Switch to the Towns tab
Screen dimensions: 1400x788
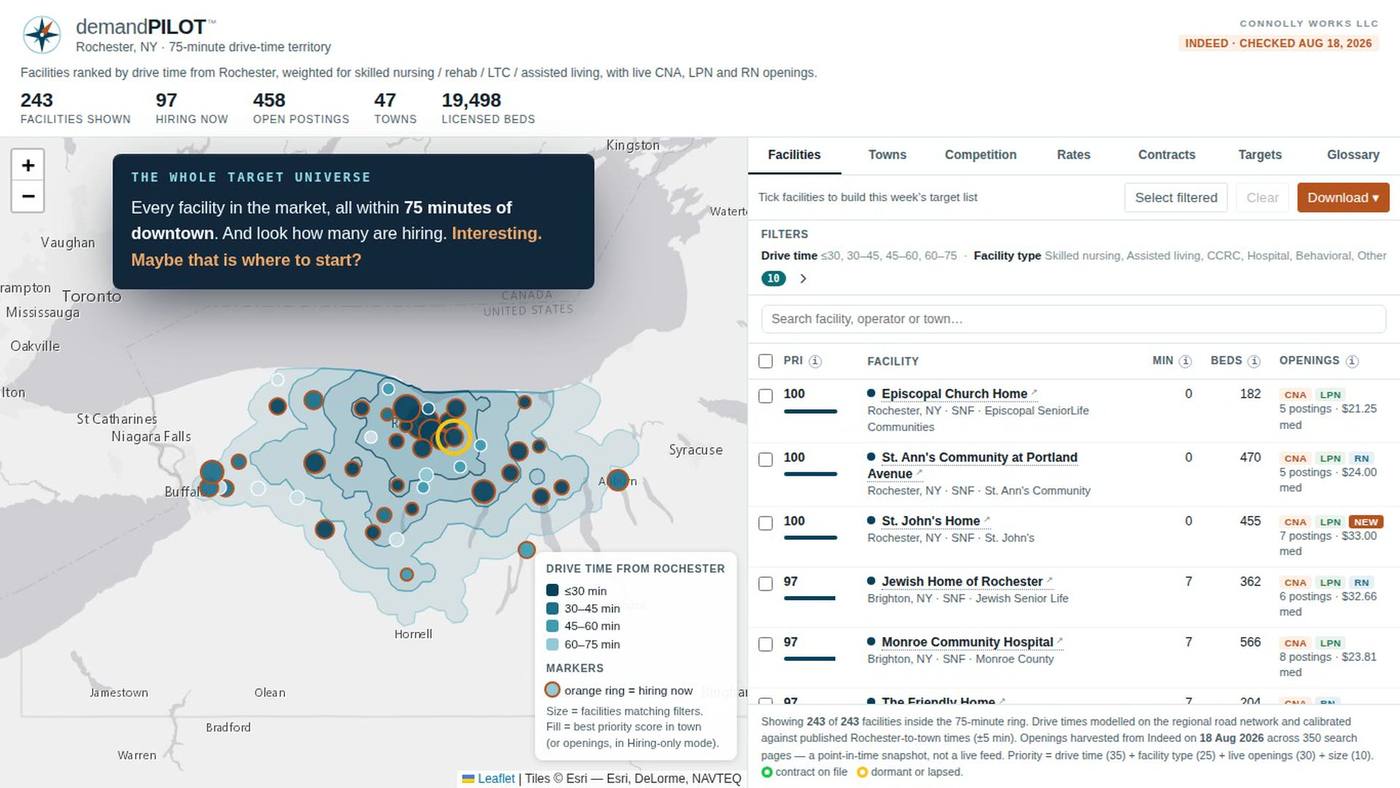click(x=887, y=155)
